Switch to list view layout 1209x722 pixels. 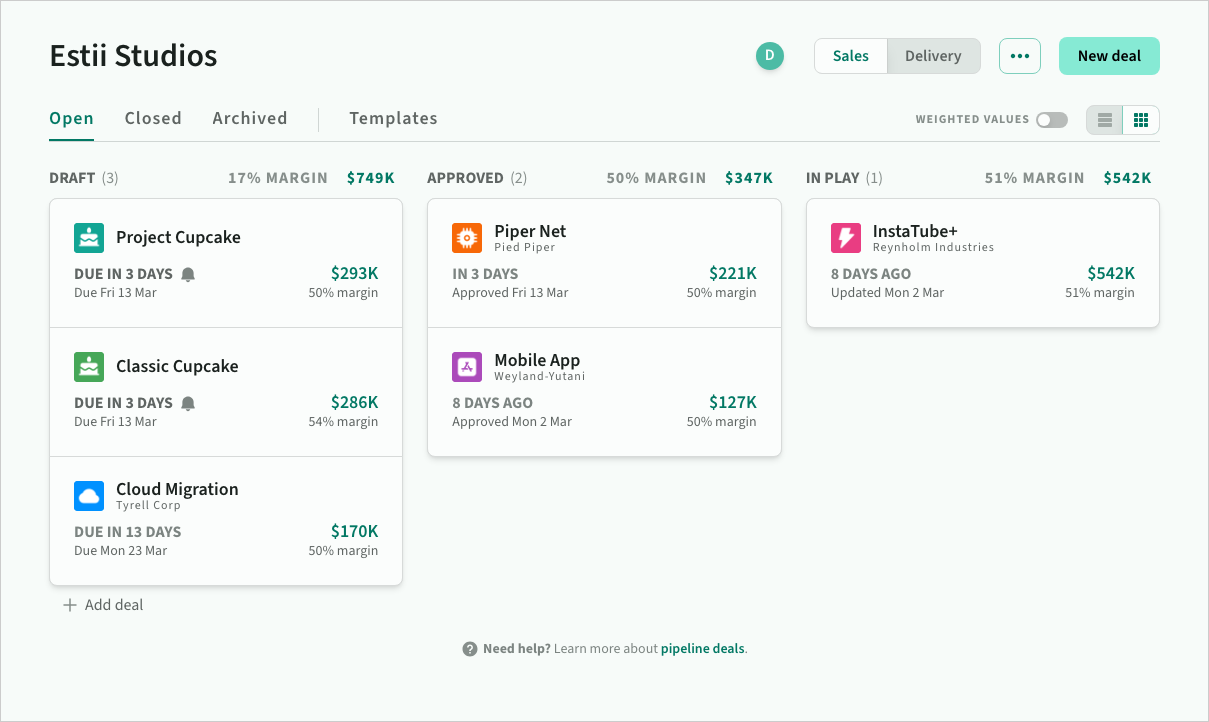point(1105,120)
